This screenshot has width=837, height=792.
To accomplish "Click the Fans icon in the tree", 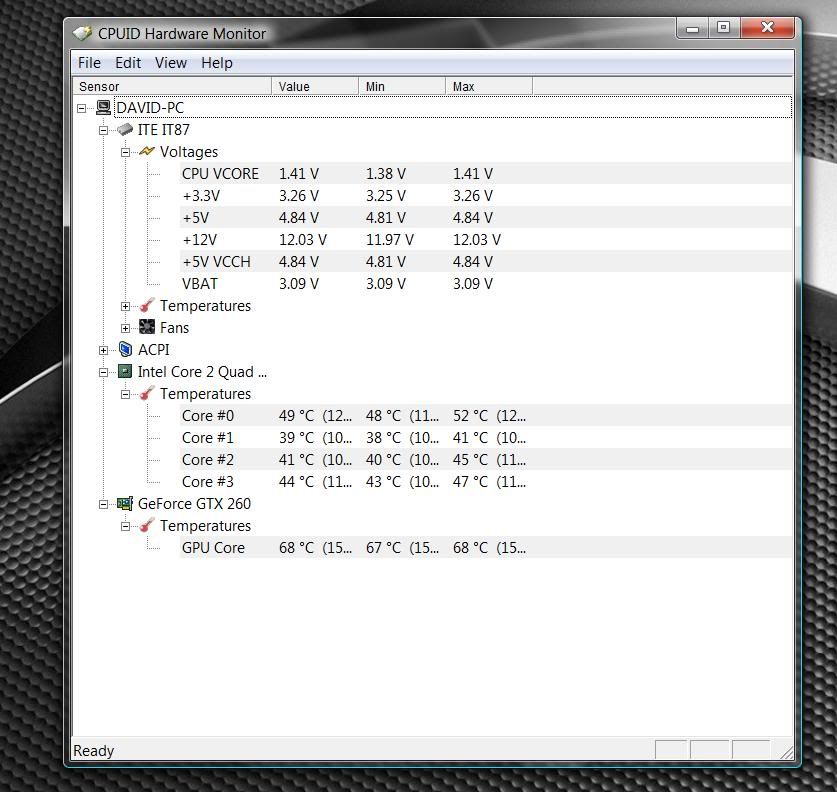I will 147,328.
